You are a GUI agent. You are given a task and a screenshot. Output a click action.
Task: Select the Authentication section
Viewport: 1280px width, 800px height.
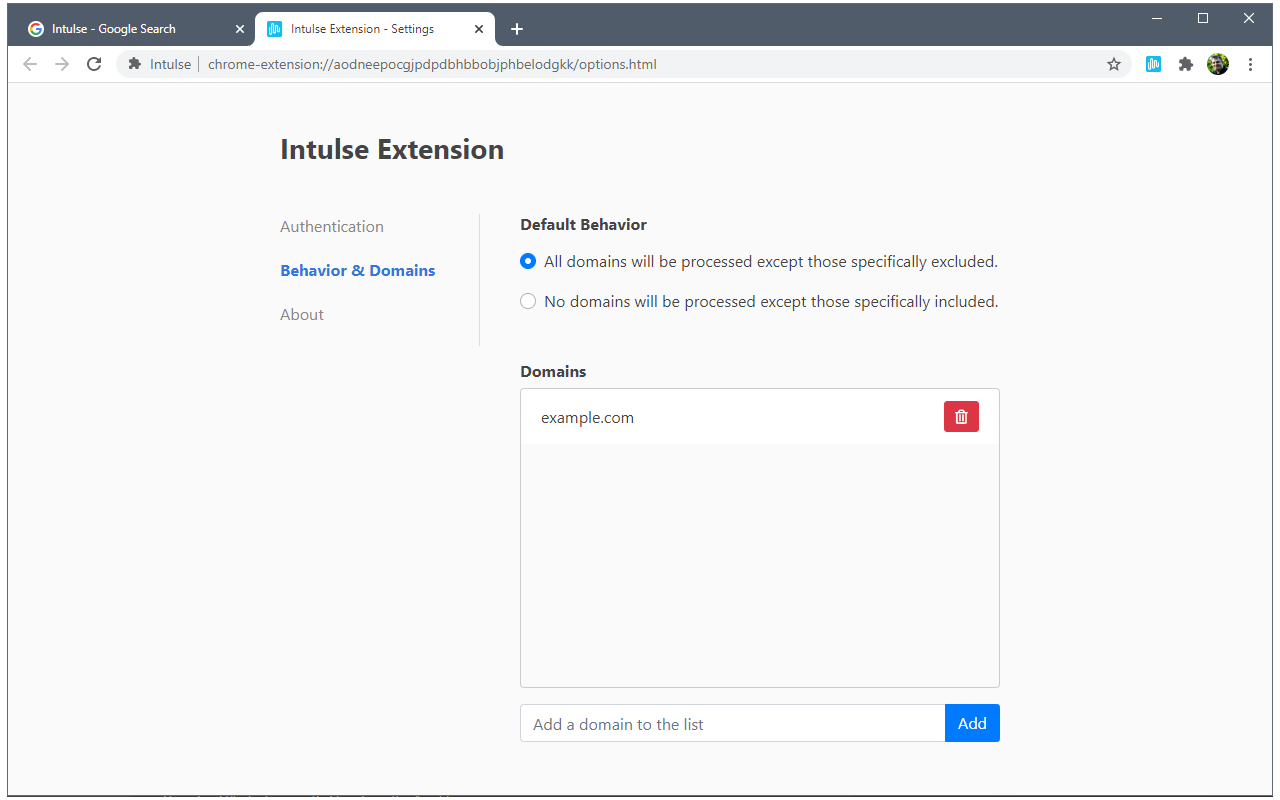tap(331, 226)
